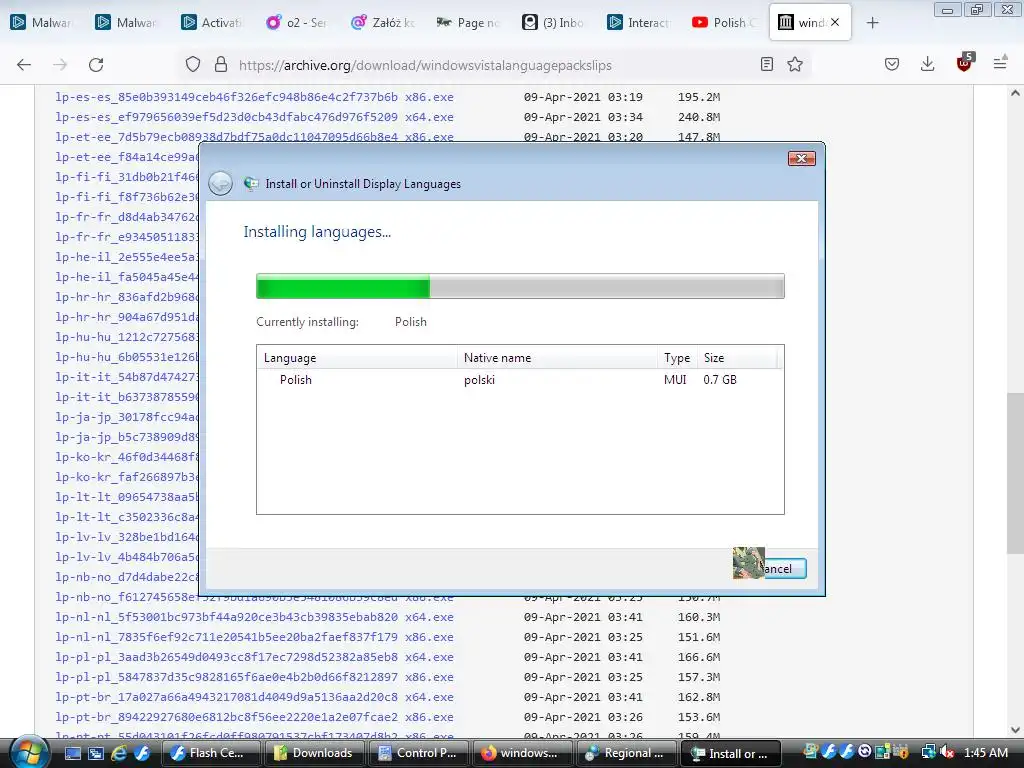The image size is (1024, 768).
Task: Click the volume muted tray icon
Action: [x=946, y=753]
